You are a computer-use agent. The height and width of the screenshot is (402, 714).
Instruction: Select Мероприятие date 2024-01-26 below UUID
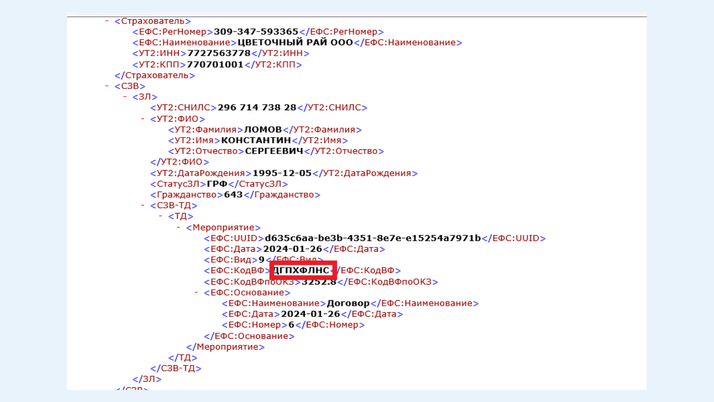[292, 249]
